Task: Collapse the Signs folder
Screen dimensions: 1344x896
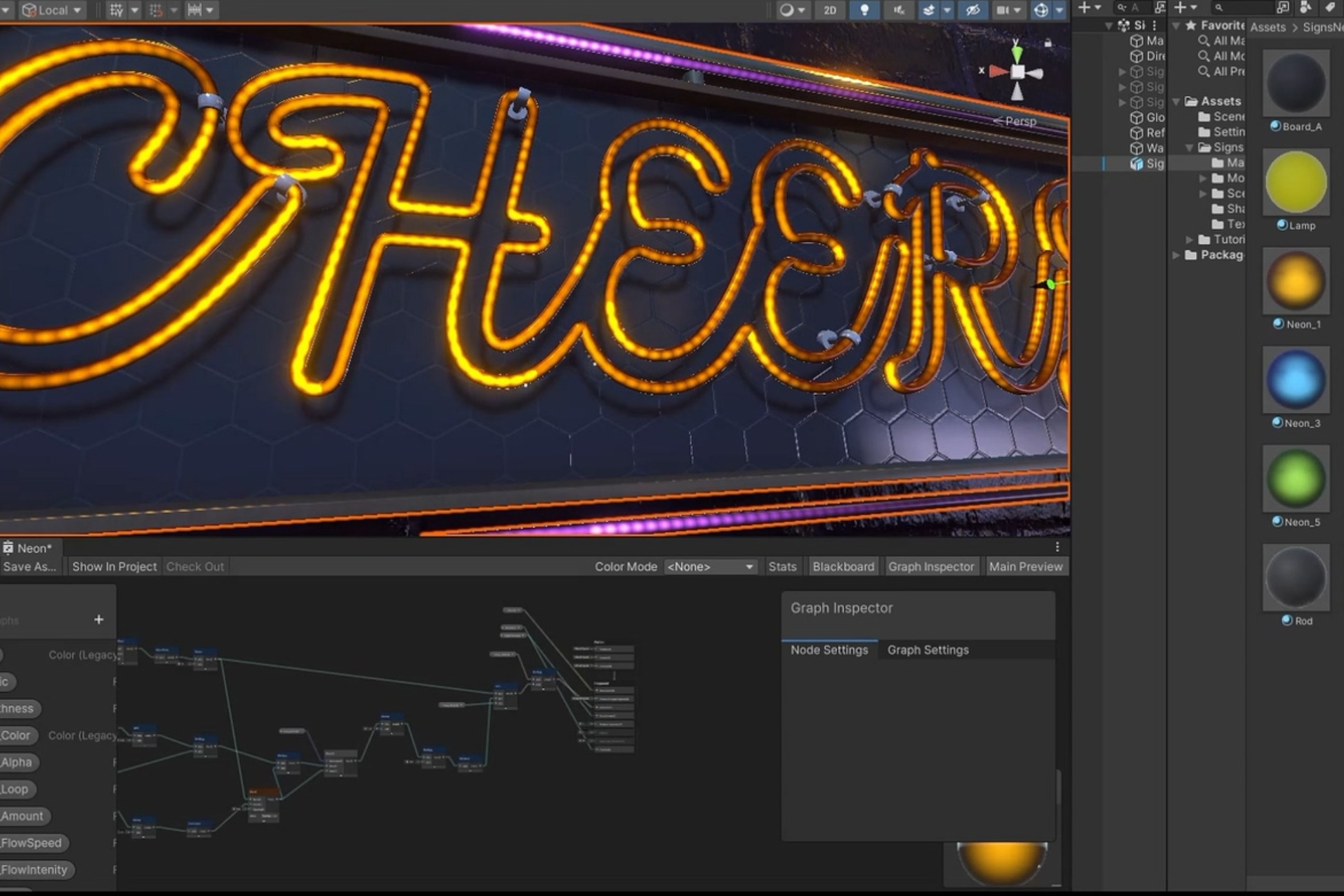Action: point(1190,147)
